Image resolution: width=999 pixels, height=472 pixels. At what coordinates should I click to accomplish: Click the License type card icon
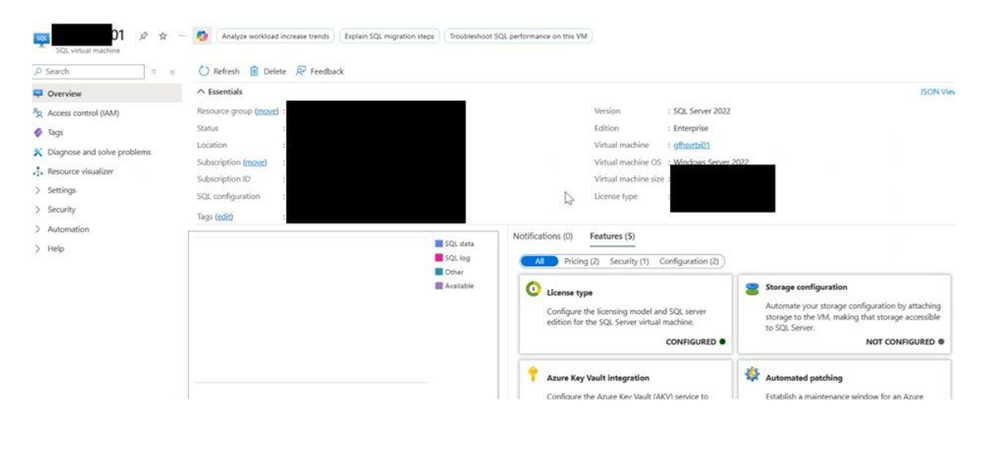point(533,289)
